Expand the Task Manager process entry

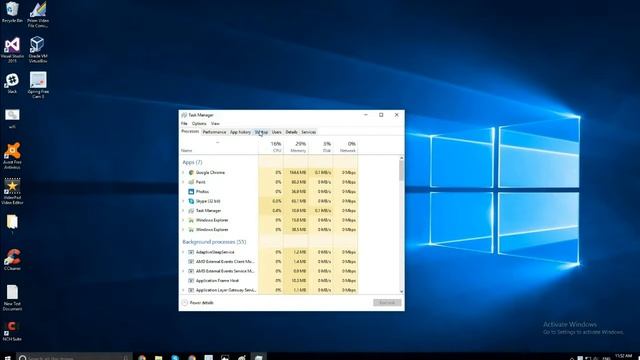point(183,211)
